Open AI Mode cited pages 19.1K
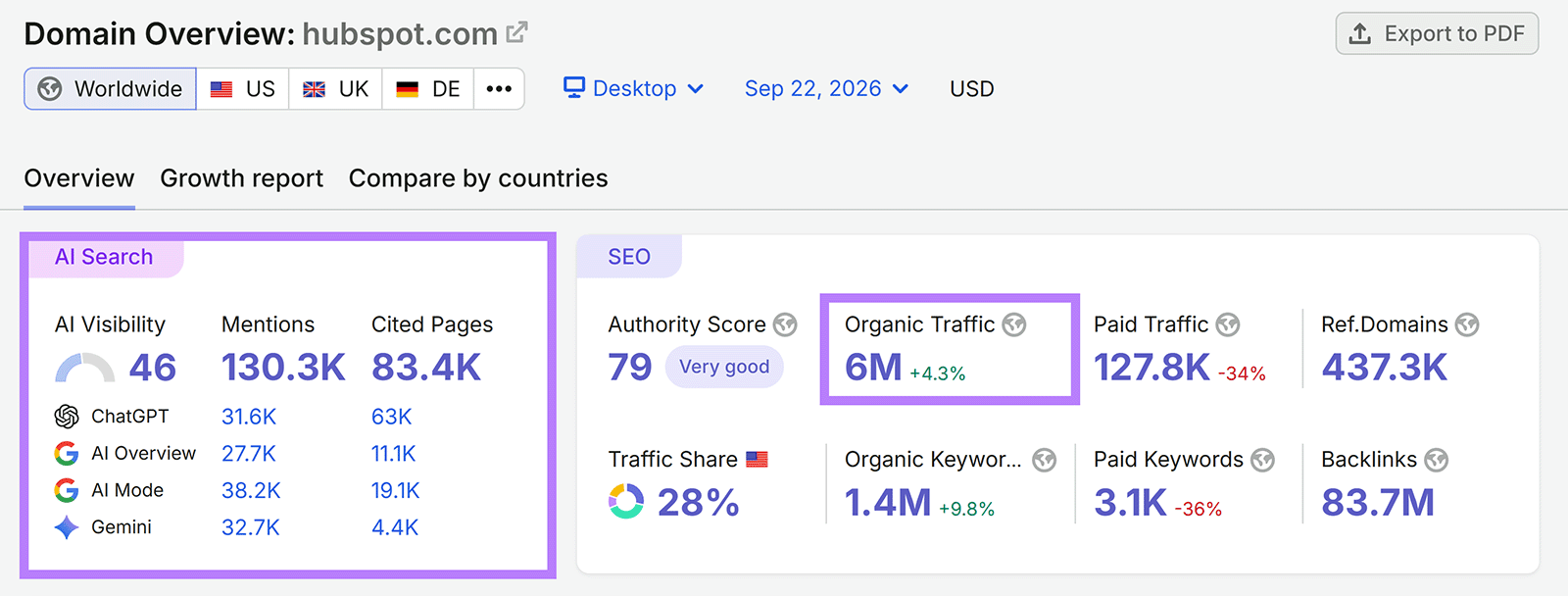Viewport: 1568px width, 596px height. [396, 490]
